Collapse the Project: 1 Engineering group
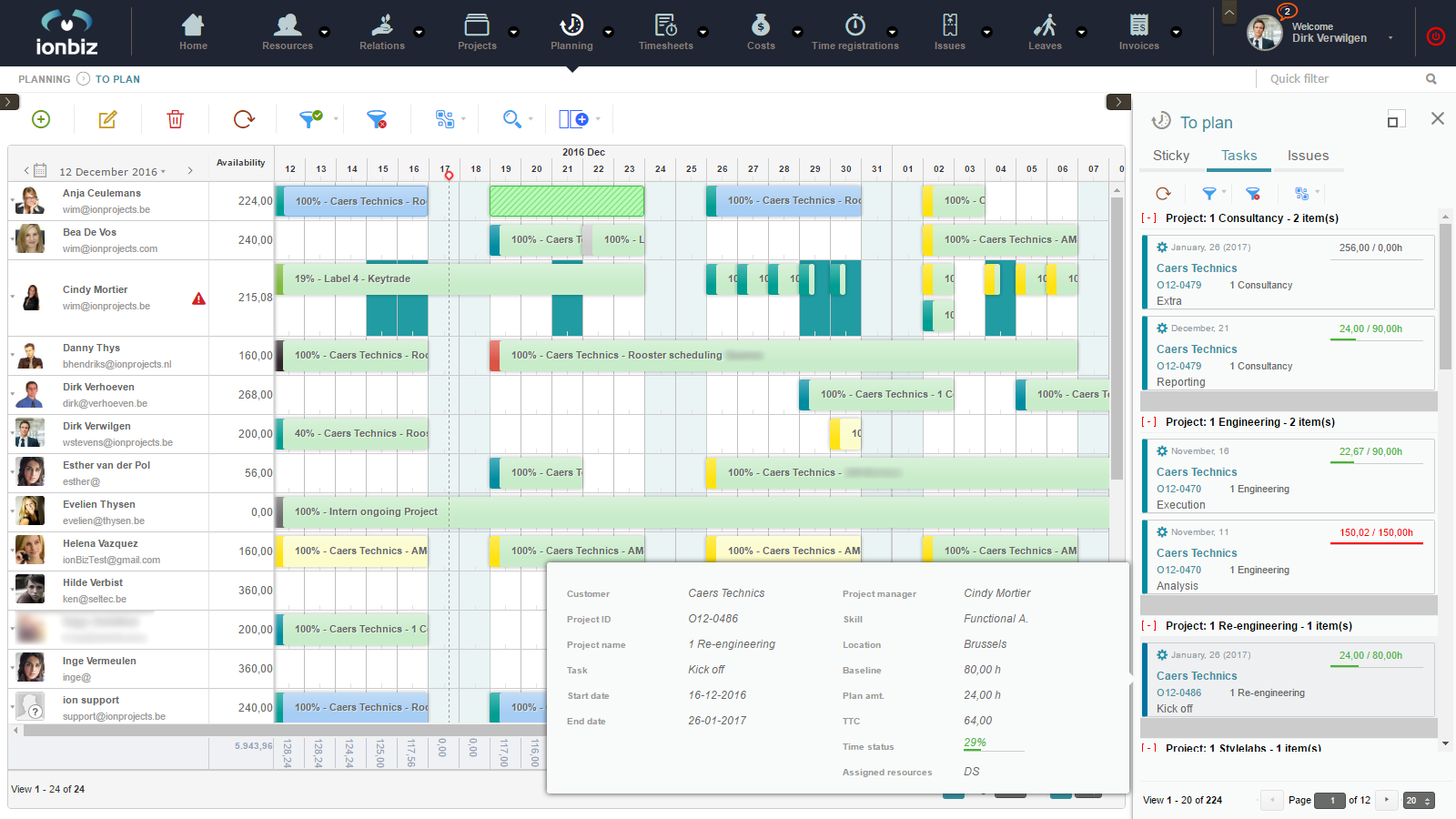This screenshot has height=819, width=1456. click(1149, 422)
